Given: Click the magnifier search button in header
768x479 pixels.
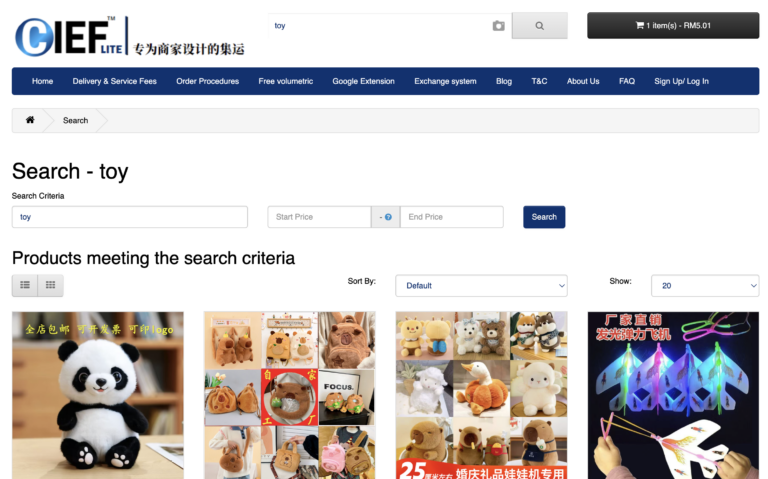Looking at the screenshot, I should pyautogui.click(x=540, y=26).
